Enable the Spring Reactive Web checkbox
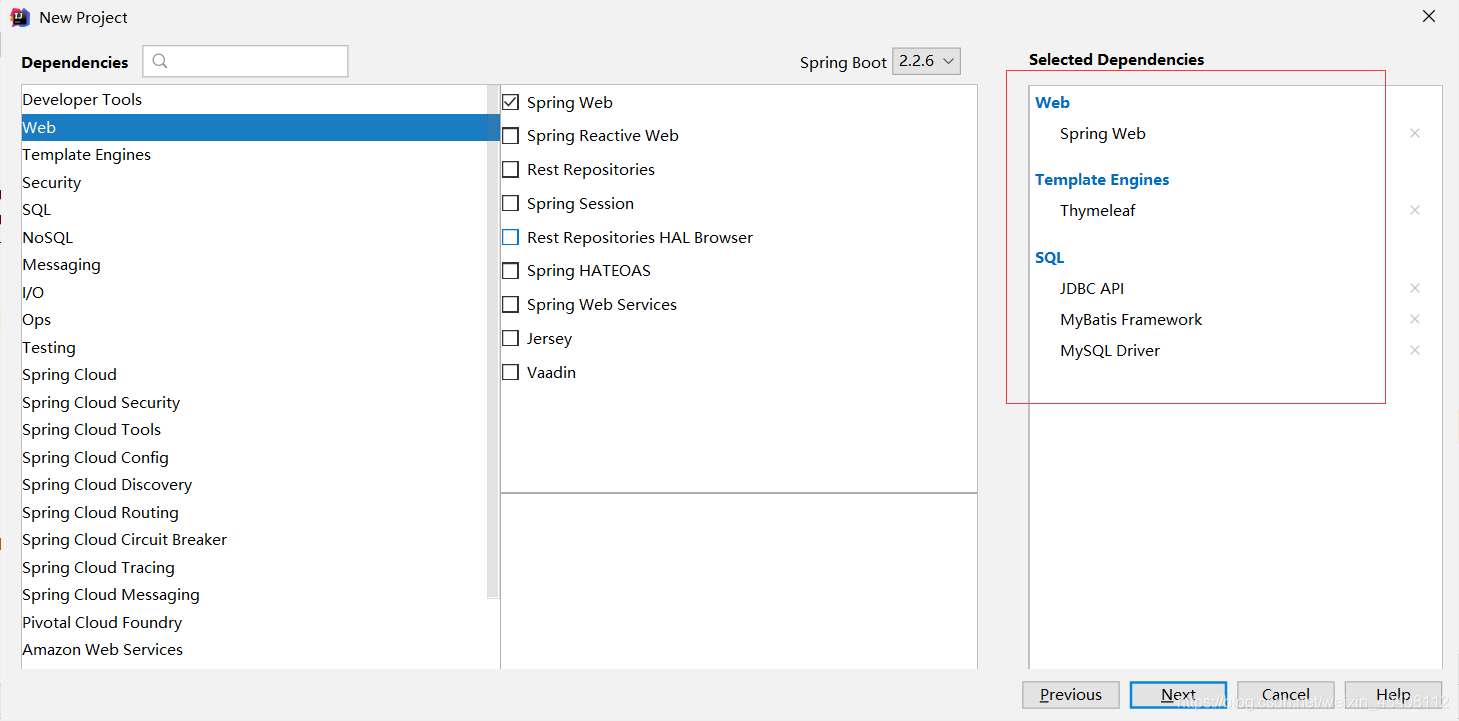1459x721 pixels. [x=510, y=135]
